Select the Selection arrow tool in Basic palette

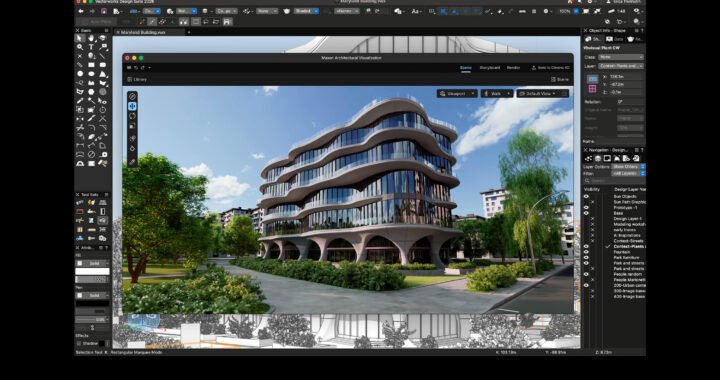pos(80,39)
